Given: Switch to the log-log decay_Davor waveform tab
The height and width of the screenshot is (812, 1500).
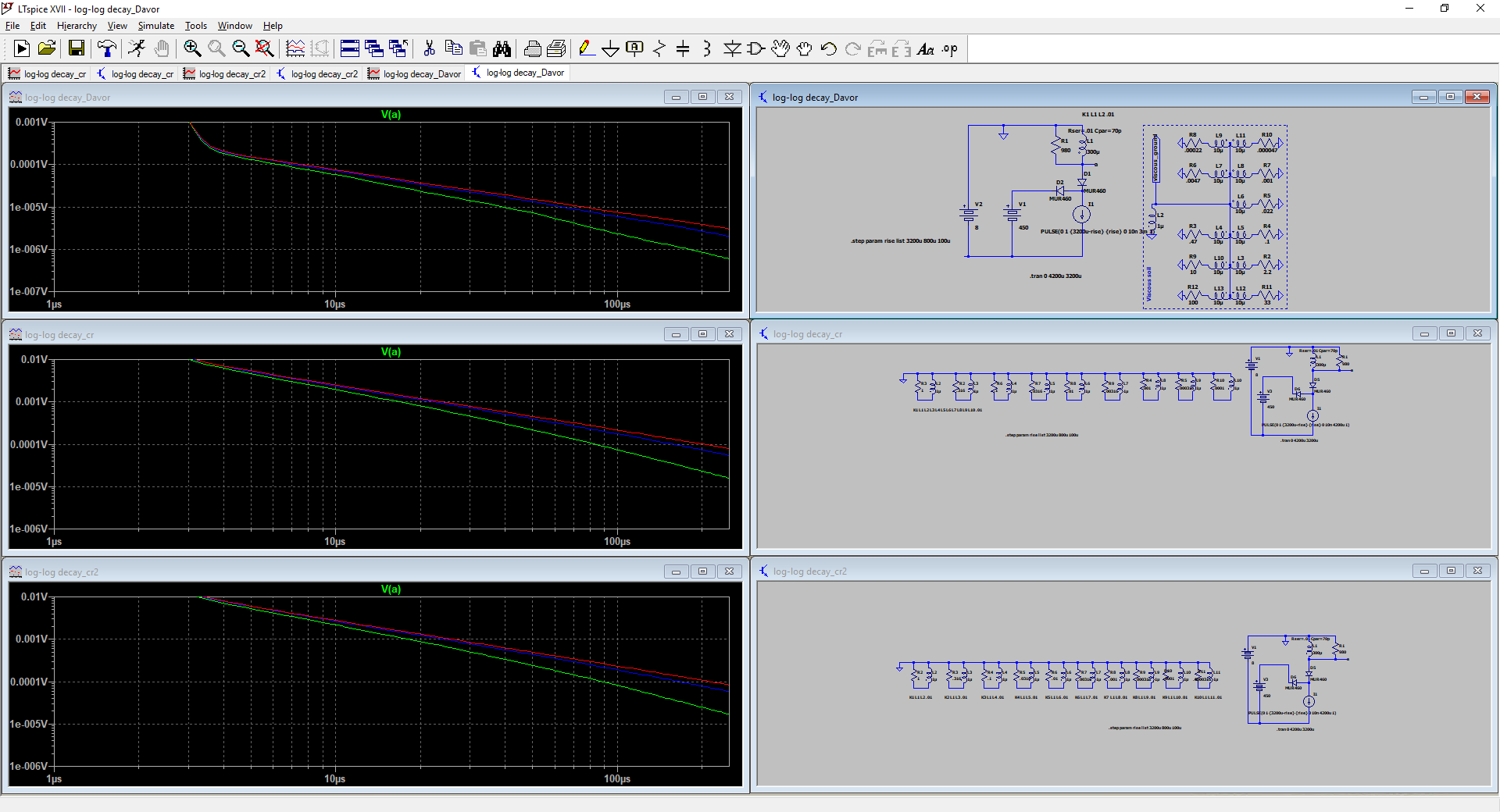Looking at the screenshot, I should (415, 74).
